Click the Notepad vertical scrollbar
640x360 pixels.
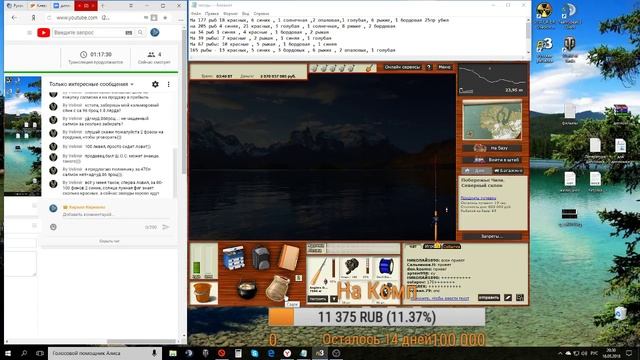[x=528, y=36]
